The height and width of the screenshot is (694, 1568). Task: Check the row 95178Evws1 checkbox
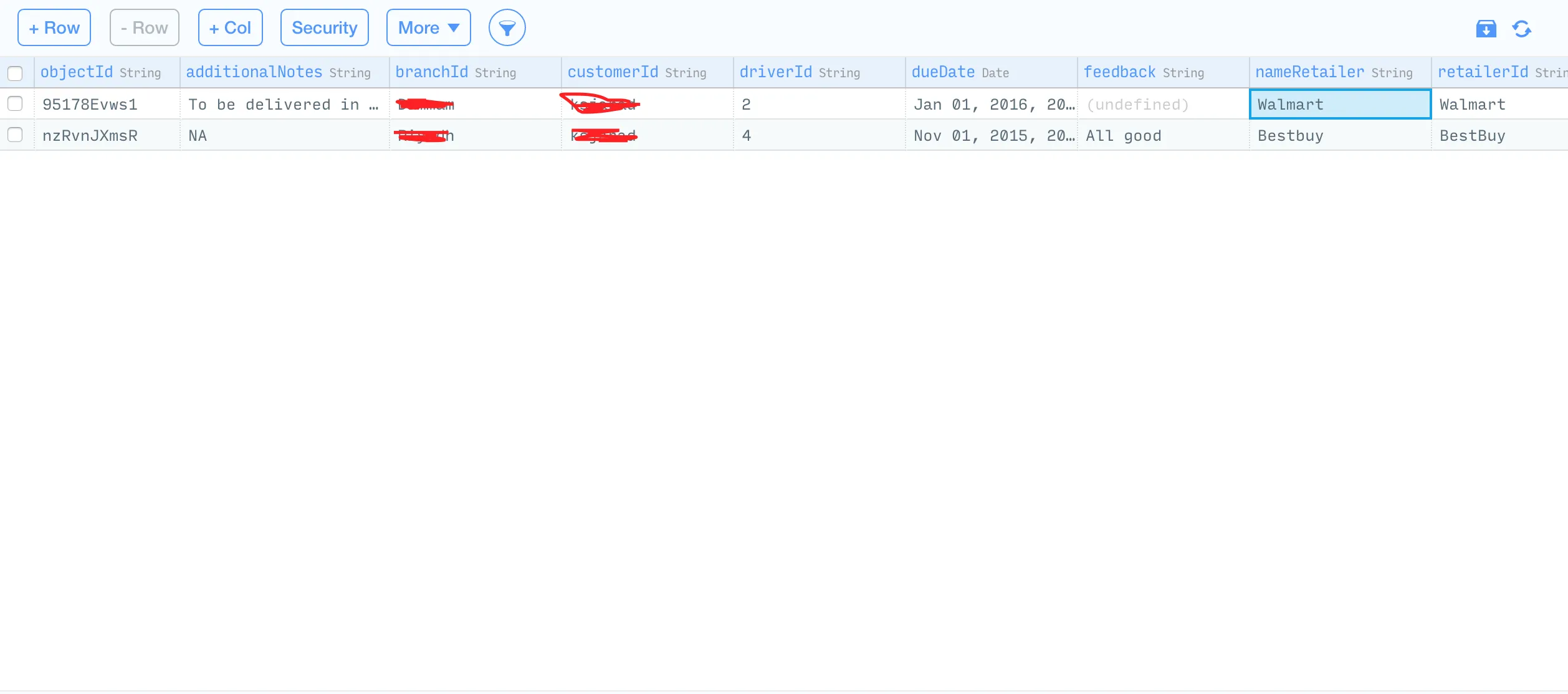[x=15, y=104]
